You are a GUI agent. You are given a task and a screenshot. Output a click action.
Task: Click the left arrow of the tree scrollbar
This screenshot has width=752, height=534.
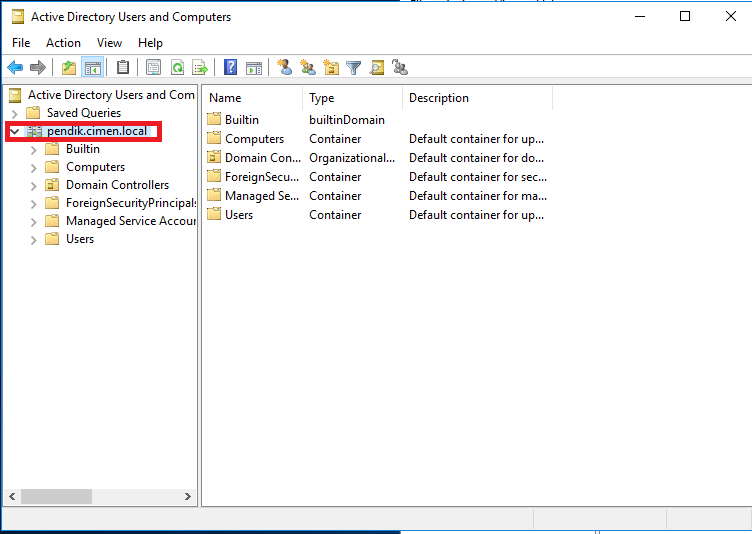click(x=12, y=497)
